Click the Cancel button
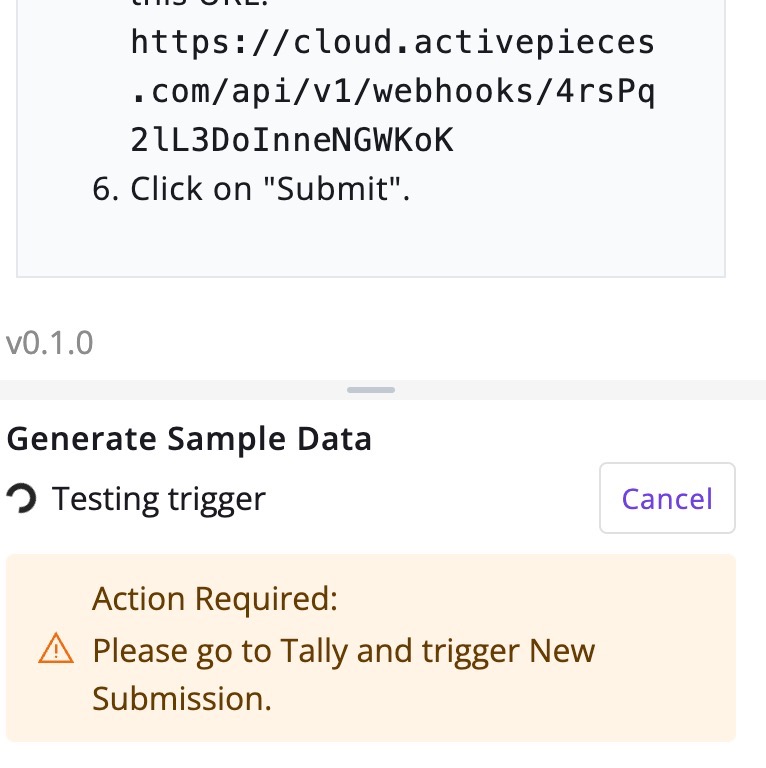The image size is (766, 768). click(667, 498)
